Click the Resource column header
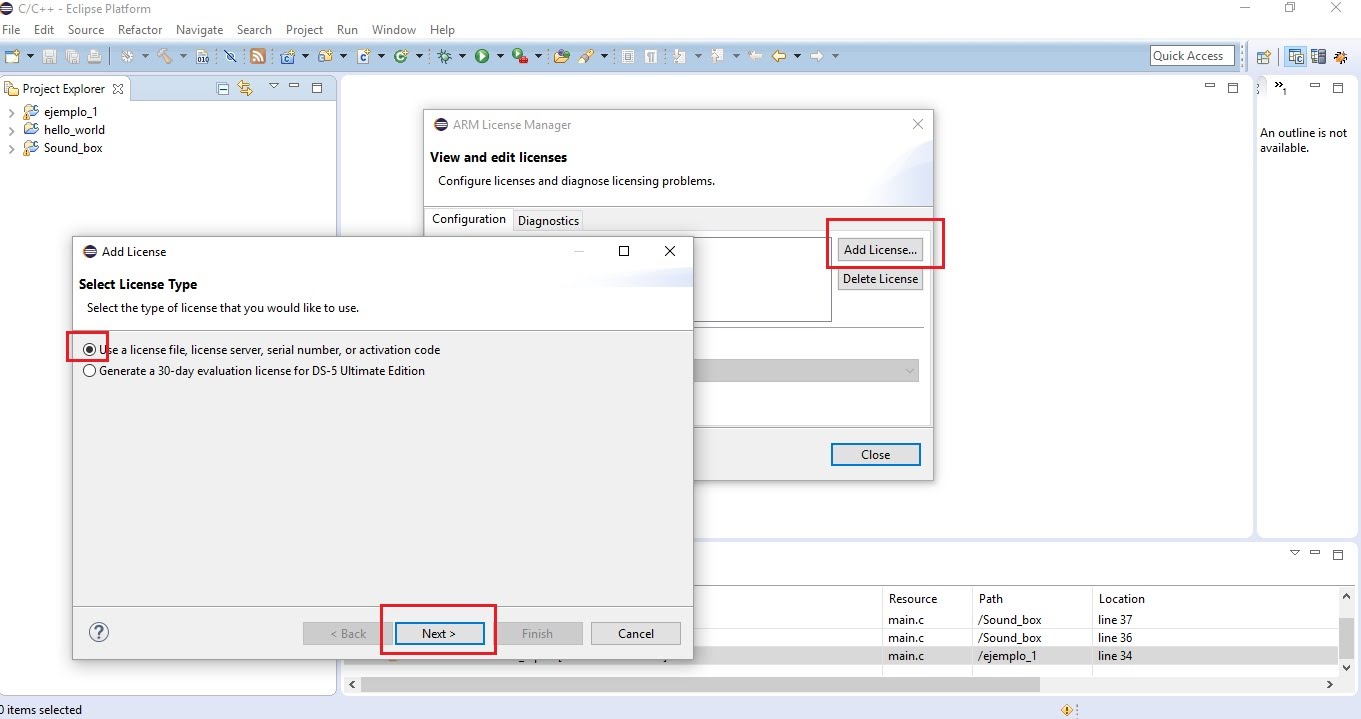Image resolution: width=1361 pixels, height=719 pixels. pos(912,598)
